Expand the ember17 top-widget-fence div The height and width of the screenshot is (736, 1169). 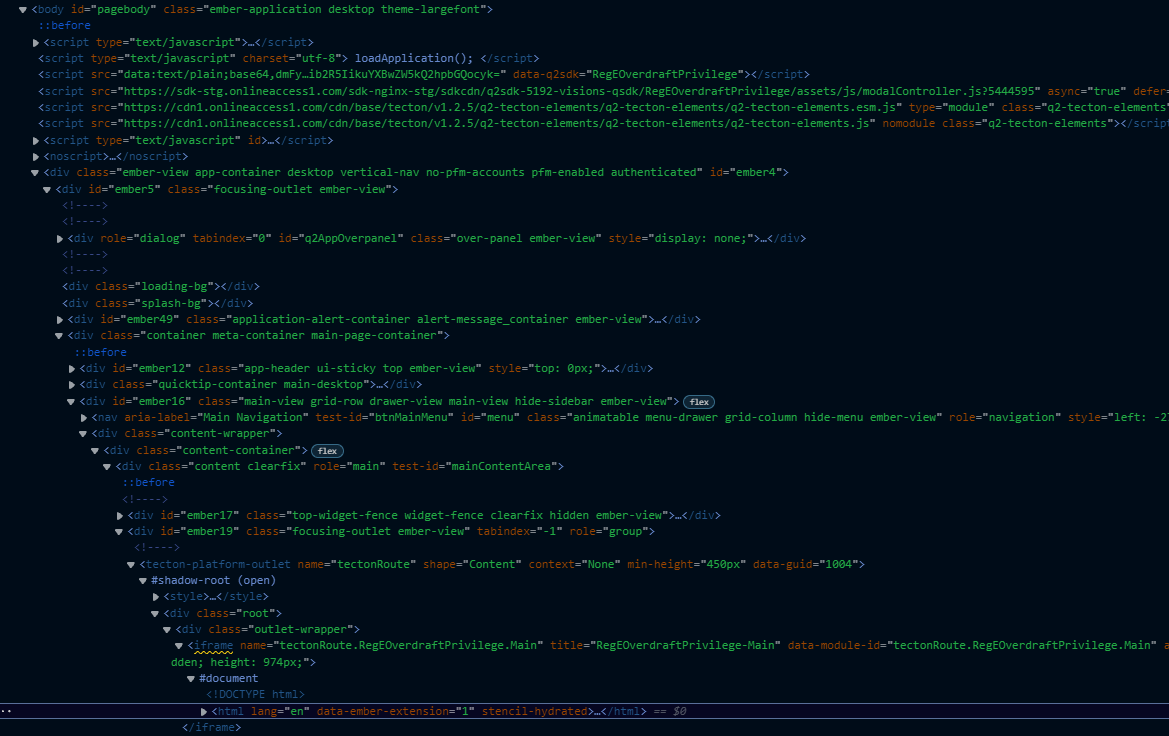(119, 515)
